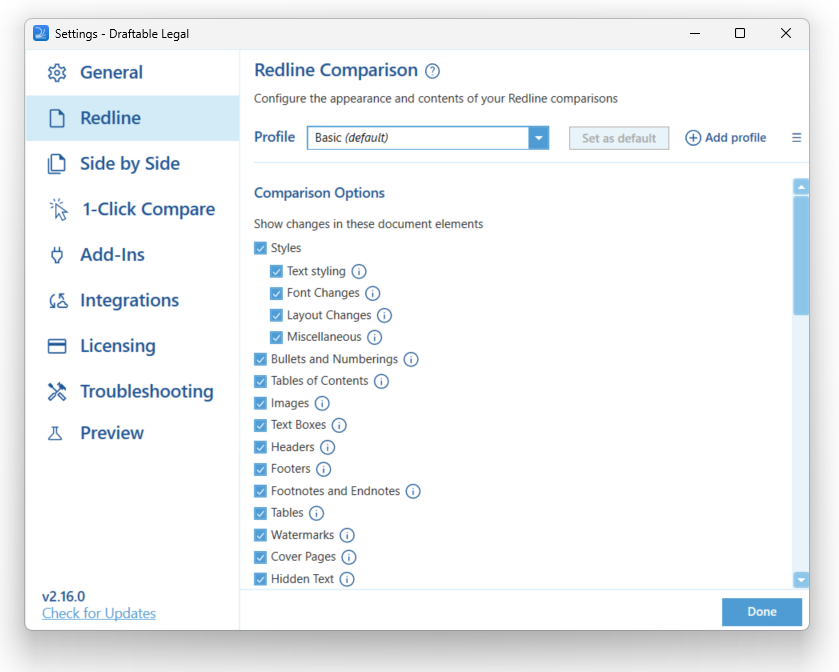Show info for Footnotes and Endnotes
The image size is (839, 672).
413,491
